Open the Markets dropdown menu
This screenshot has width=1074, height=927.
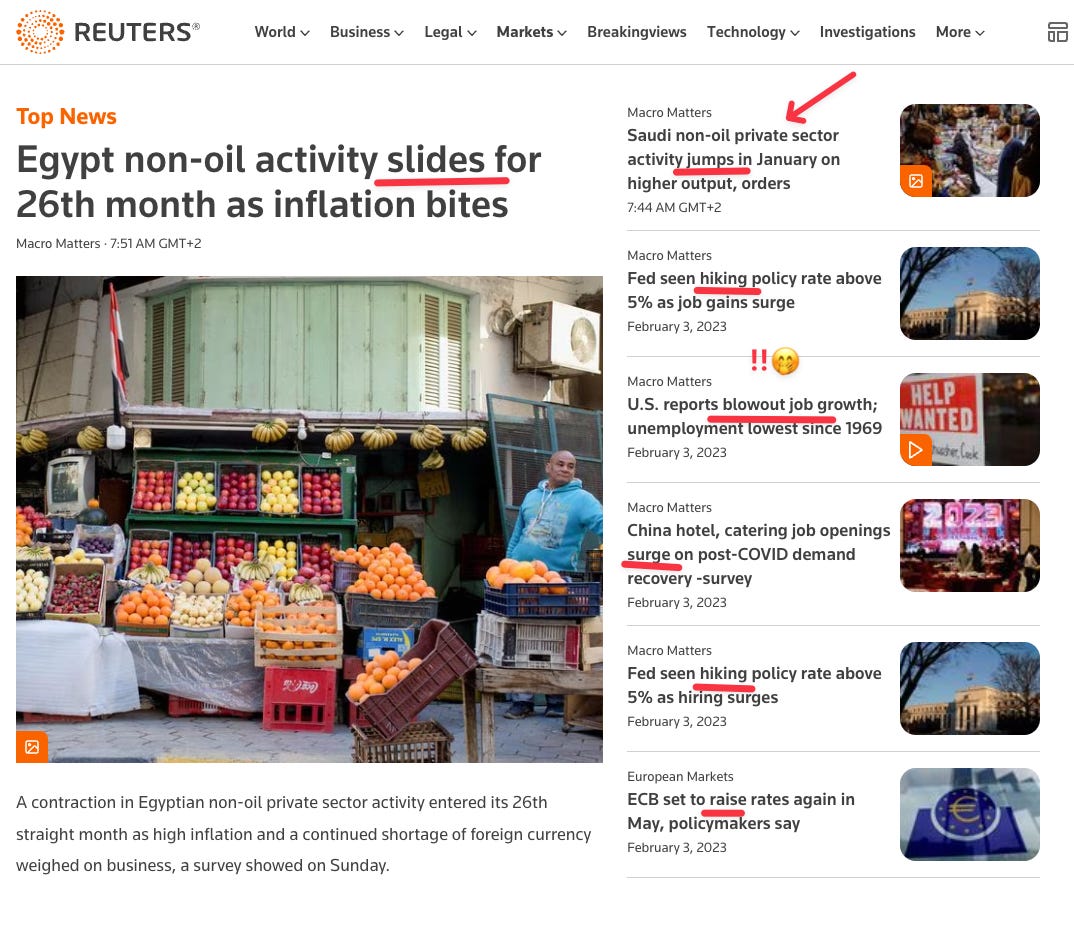coord(532,32)
